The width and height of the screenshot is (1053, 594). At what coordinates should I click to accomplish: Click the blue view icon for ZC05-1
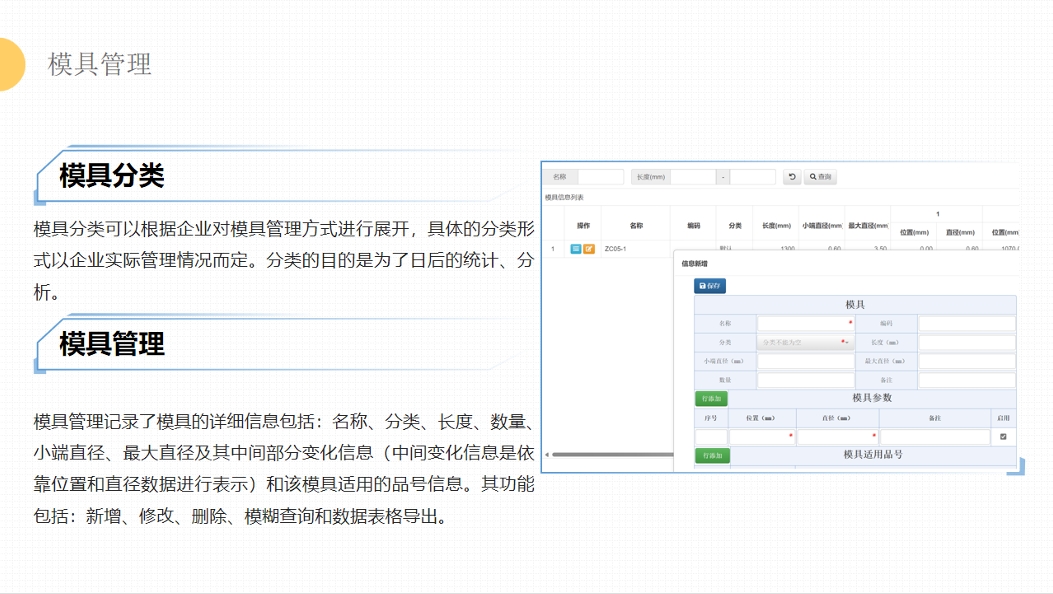575,247
